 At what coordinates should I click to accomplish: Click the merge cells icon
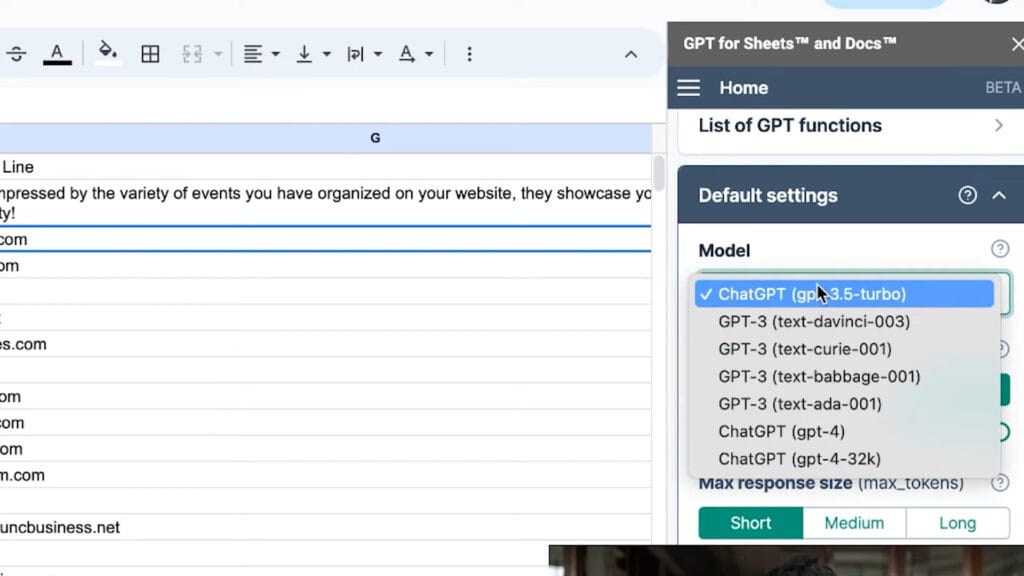click(x=192, y=54)
